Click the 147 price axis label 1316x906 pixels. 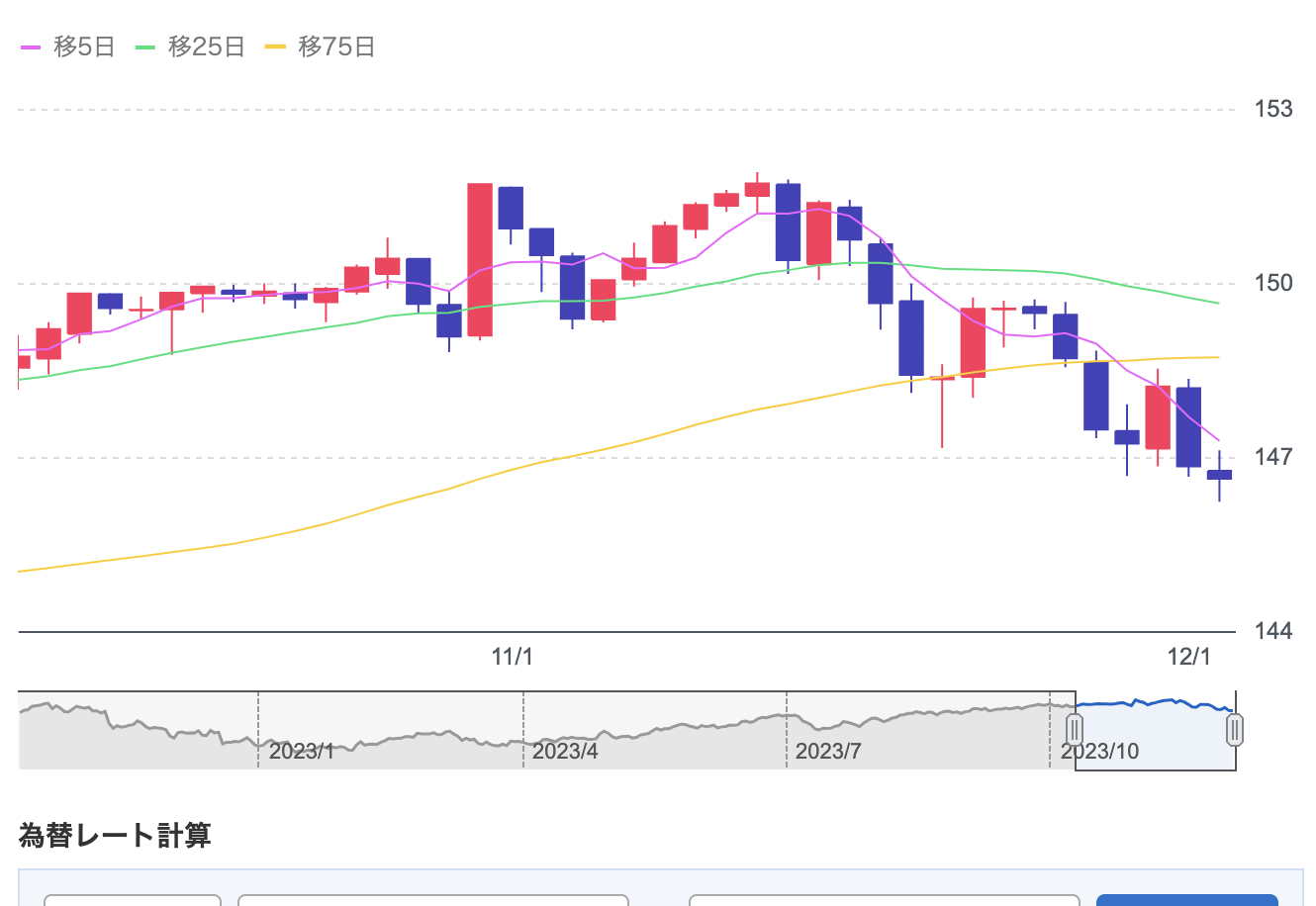coord(1273,457)
